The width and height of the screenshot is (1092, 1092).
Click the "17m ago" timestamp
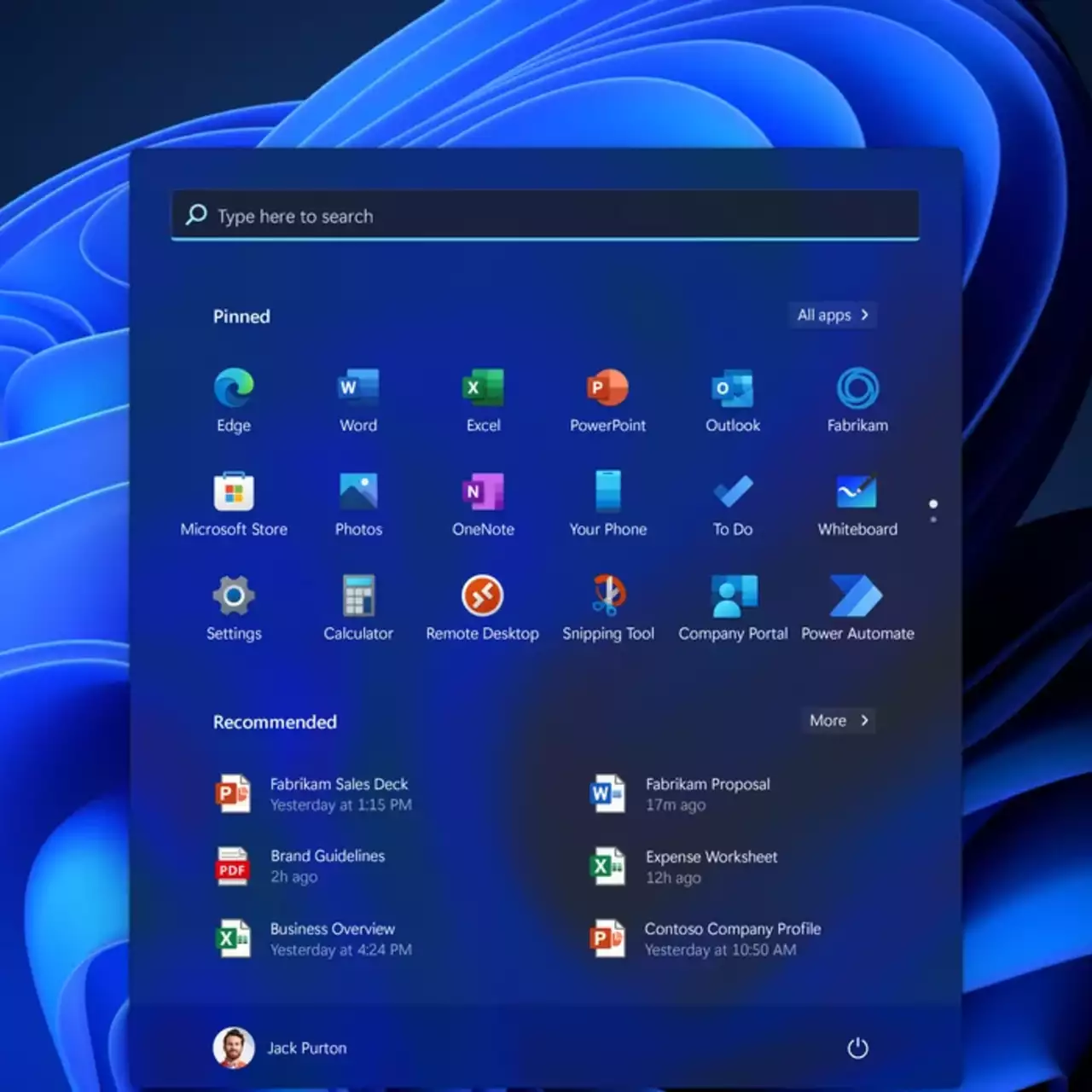[x=676, y=804]
